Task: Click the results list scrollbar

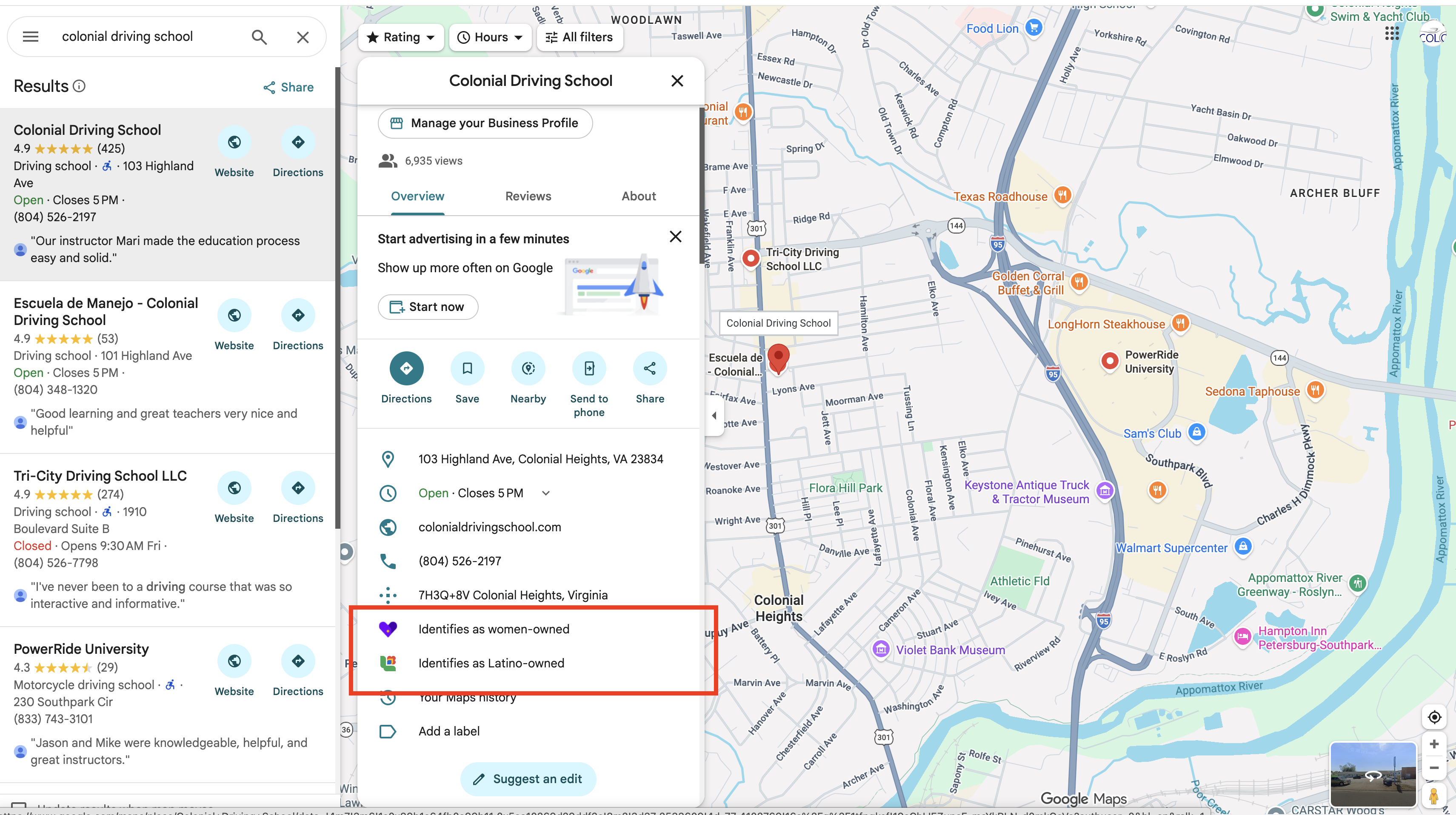Action: click(x=337, y=298)
